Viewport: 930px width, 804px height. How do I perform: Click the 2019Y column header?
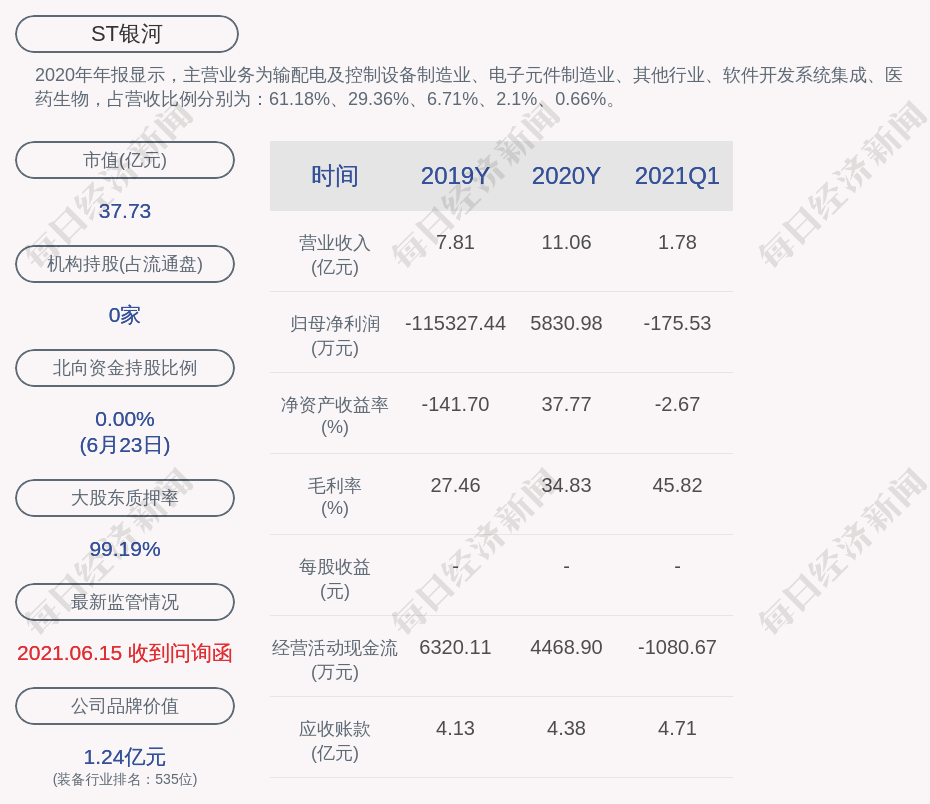coord(456,176)
